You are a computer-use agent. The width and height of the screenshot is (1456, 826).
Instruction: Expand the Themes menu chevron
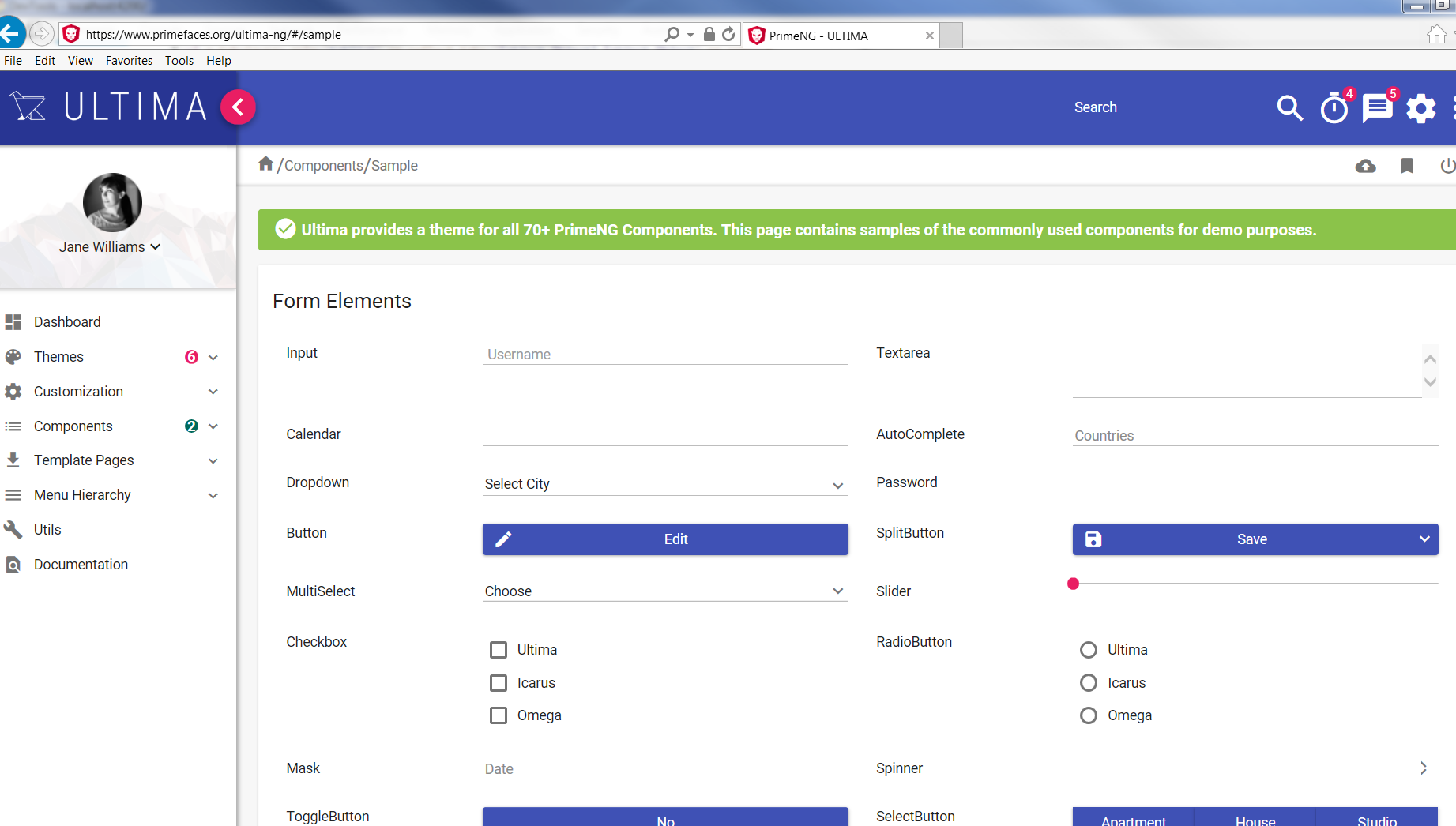coord(213,357)
